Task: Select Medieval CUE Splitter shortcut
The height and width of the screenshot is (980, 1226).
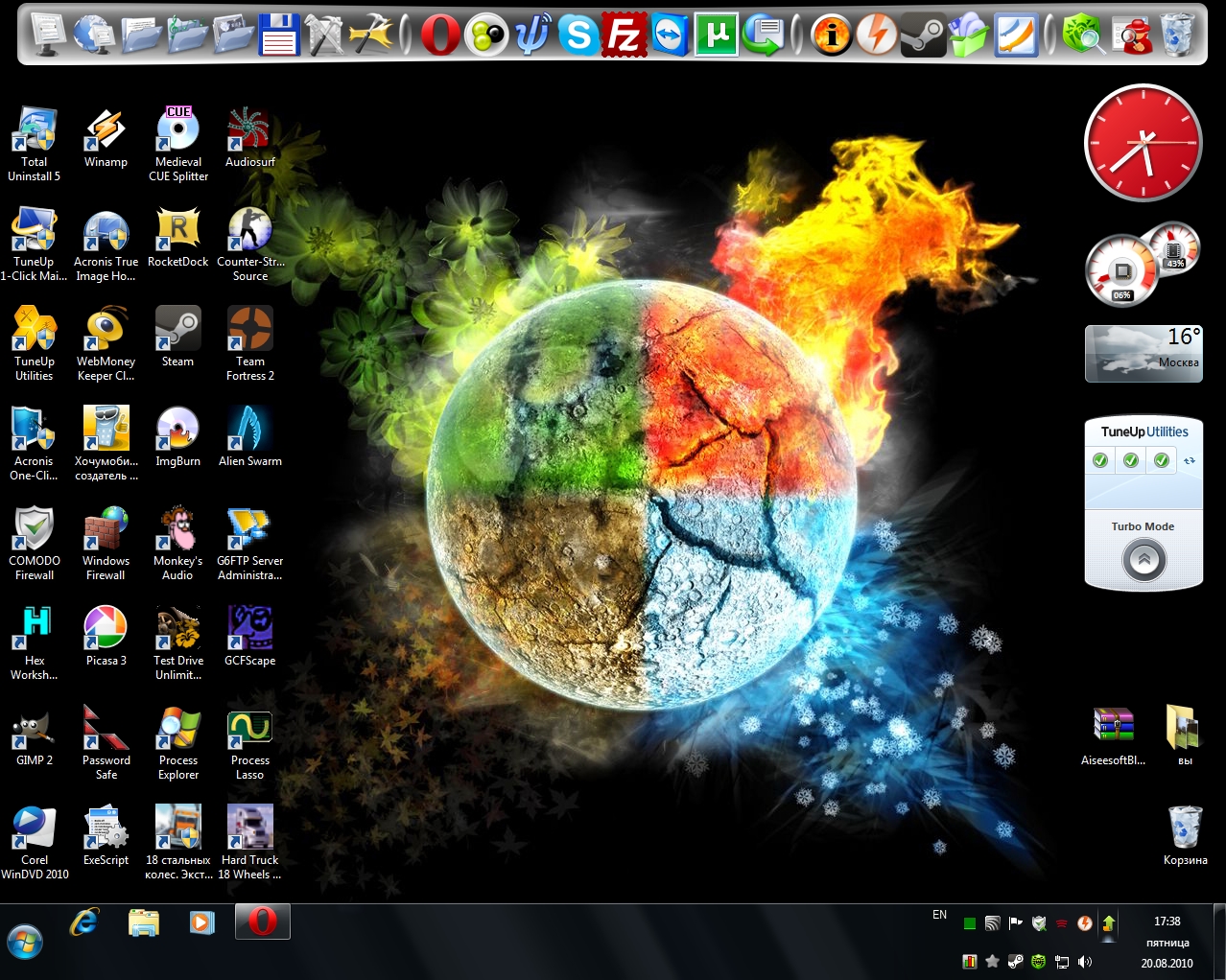Action: 178,144
